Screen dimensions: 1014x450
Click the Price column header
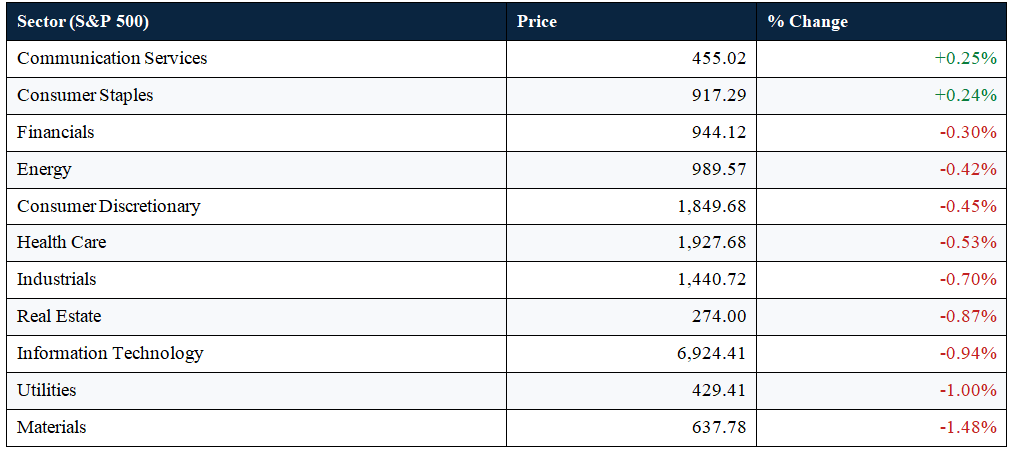click(537, 21)
